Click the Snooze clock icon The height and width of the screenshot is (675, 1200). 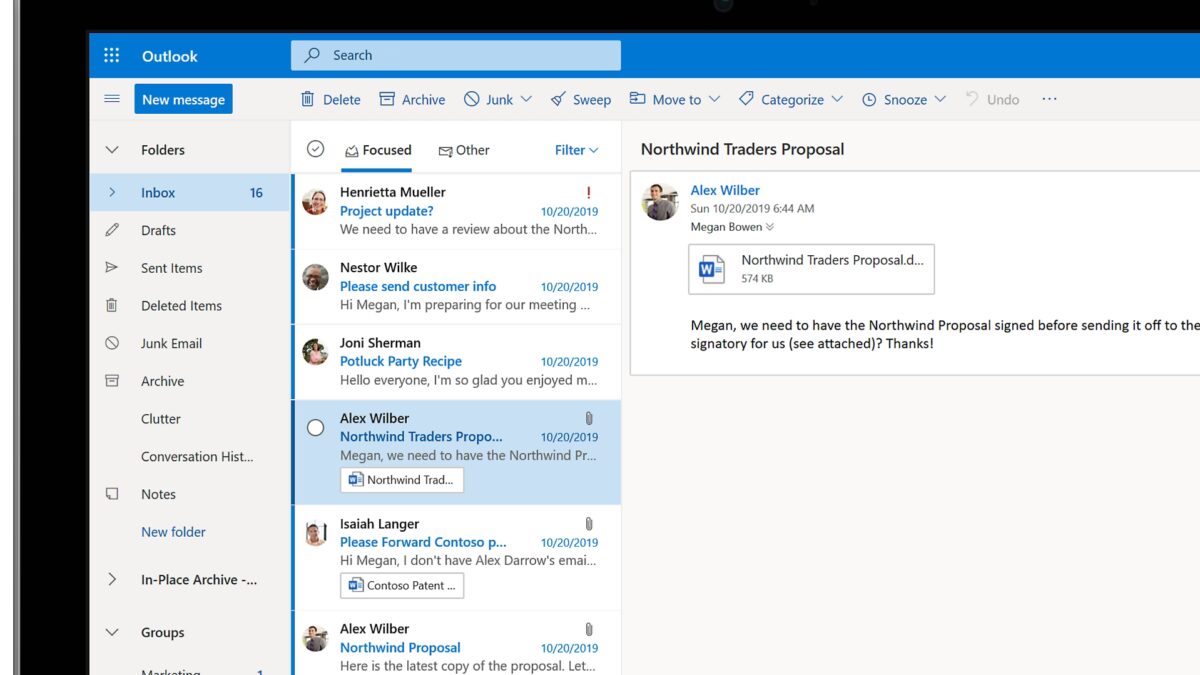coord(869,99)
